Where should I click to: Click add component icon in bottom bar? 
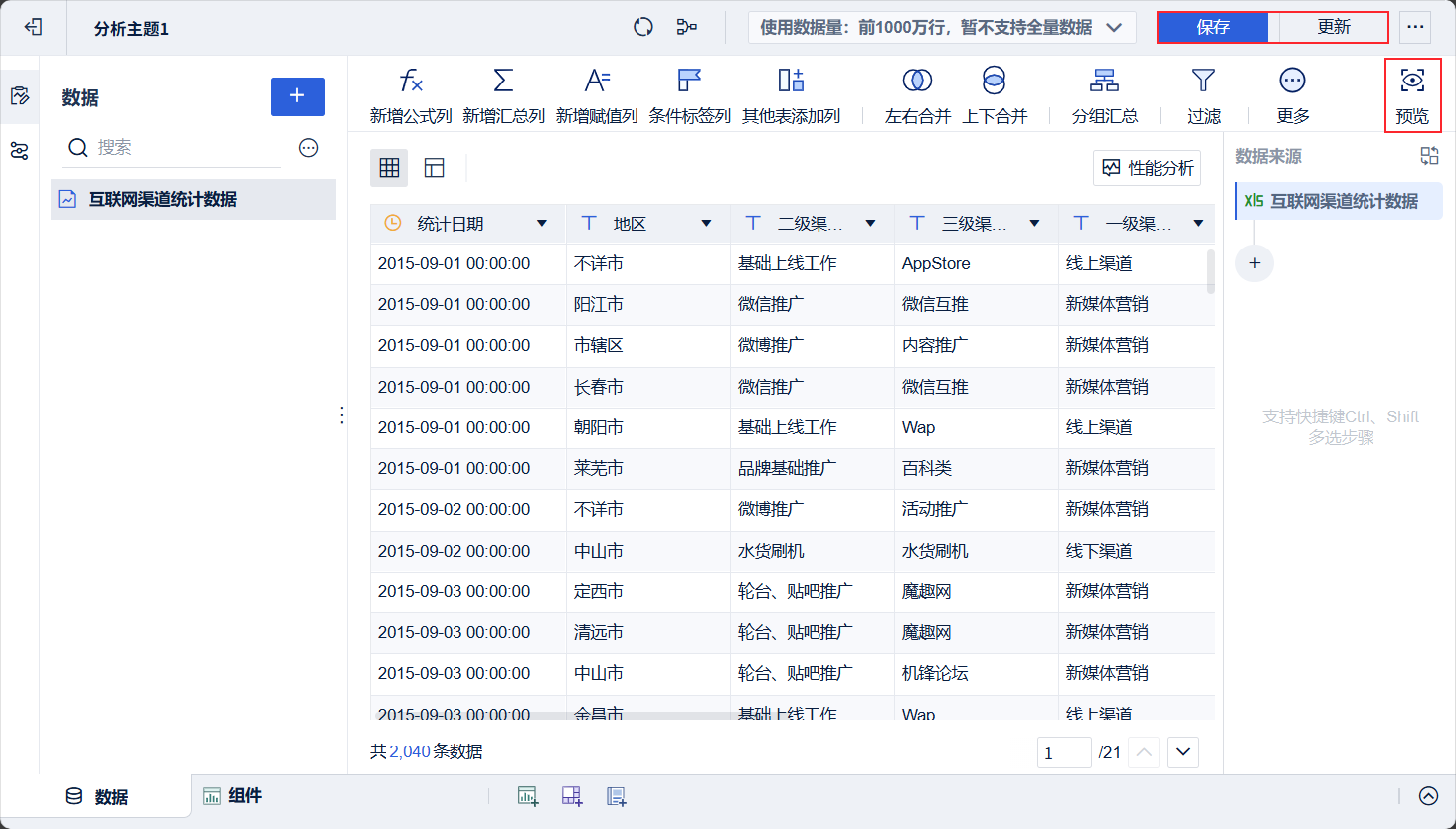(528, 796)
